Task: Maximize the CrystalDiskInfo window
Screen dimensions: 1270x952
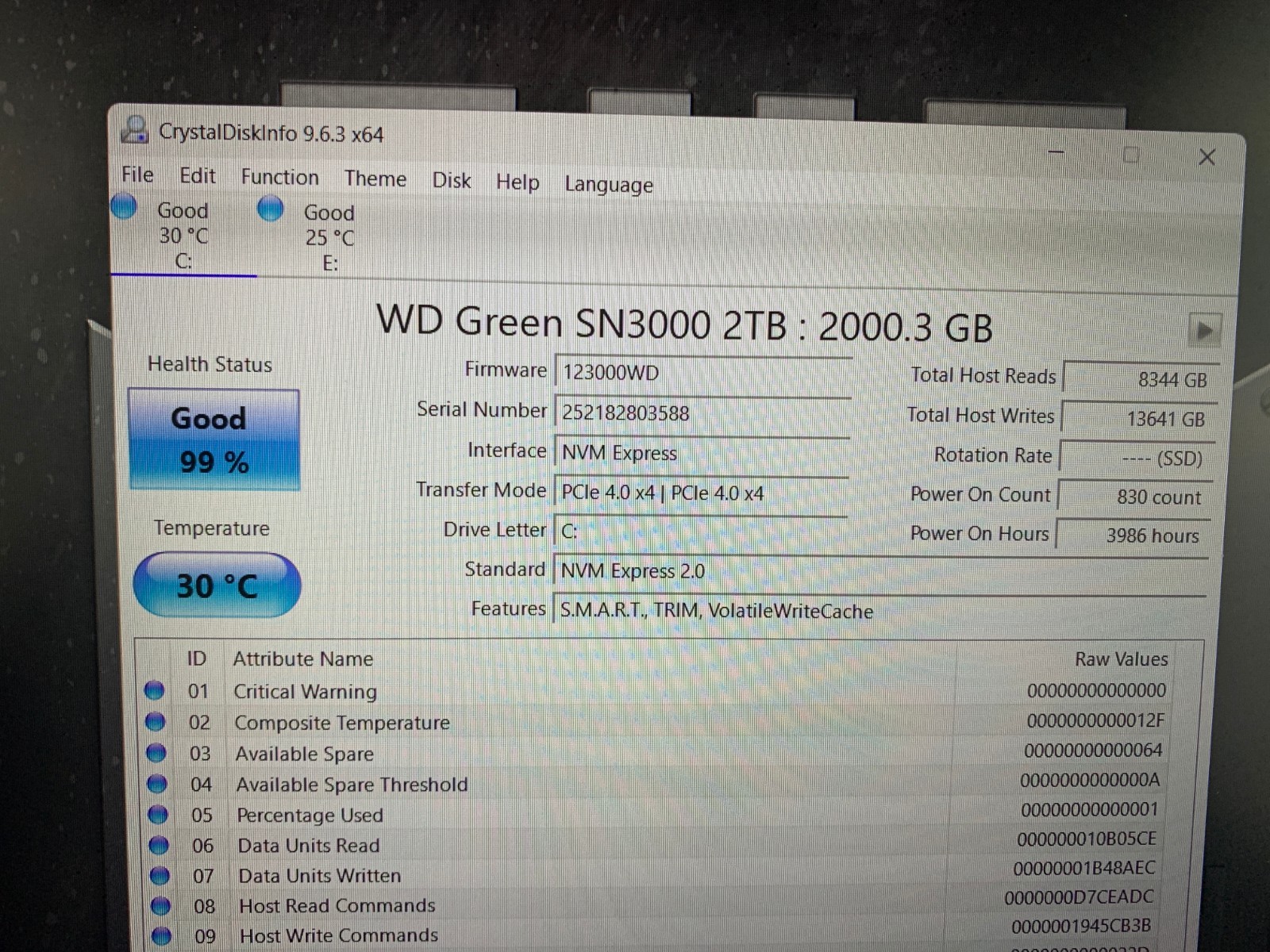Action: tap(1132, 154)
